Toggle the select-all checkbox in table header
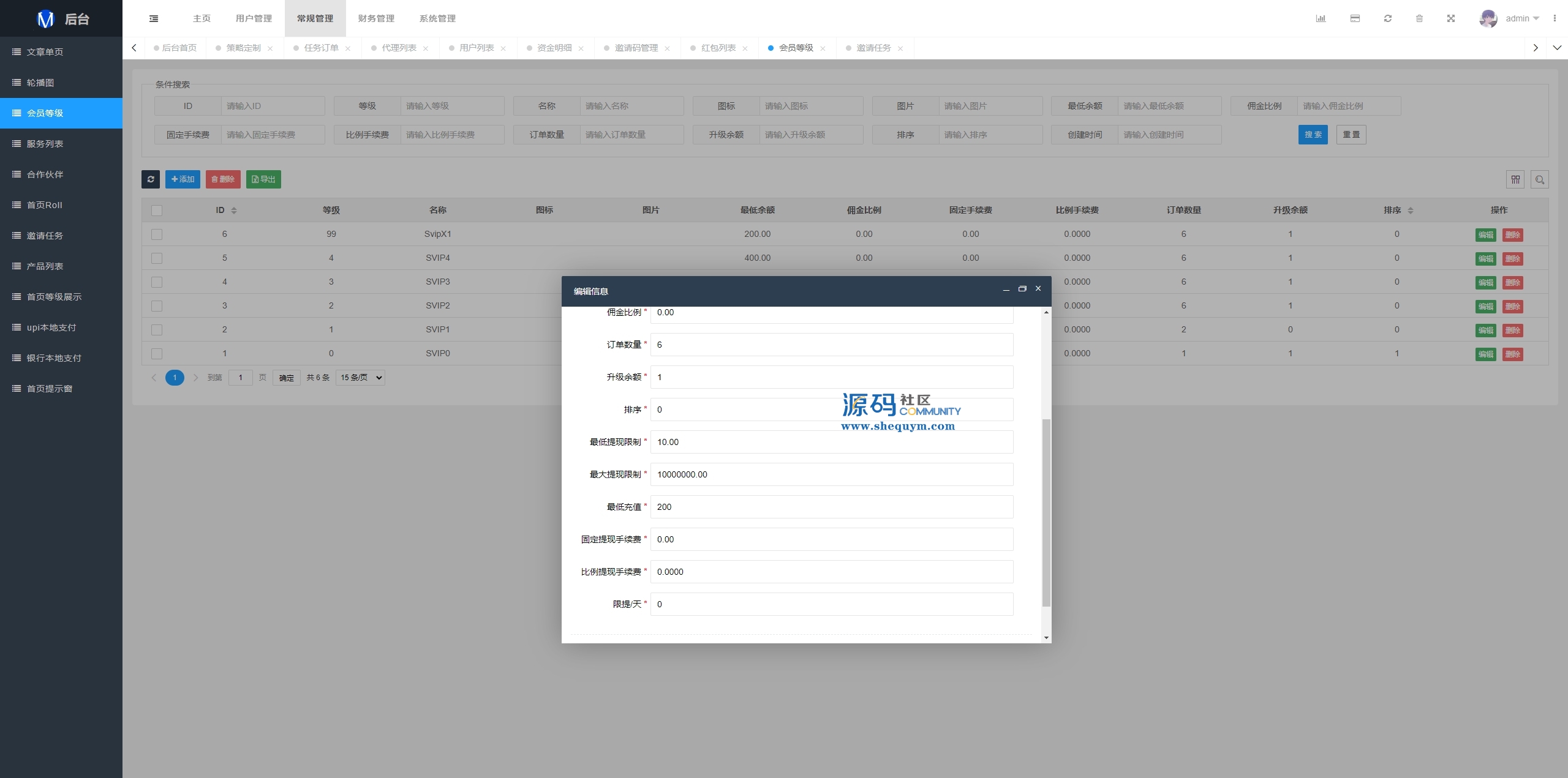Screen dimensions: 1568x778 pos(157,211)
